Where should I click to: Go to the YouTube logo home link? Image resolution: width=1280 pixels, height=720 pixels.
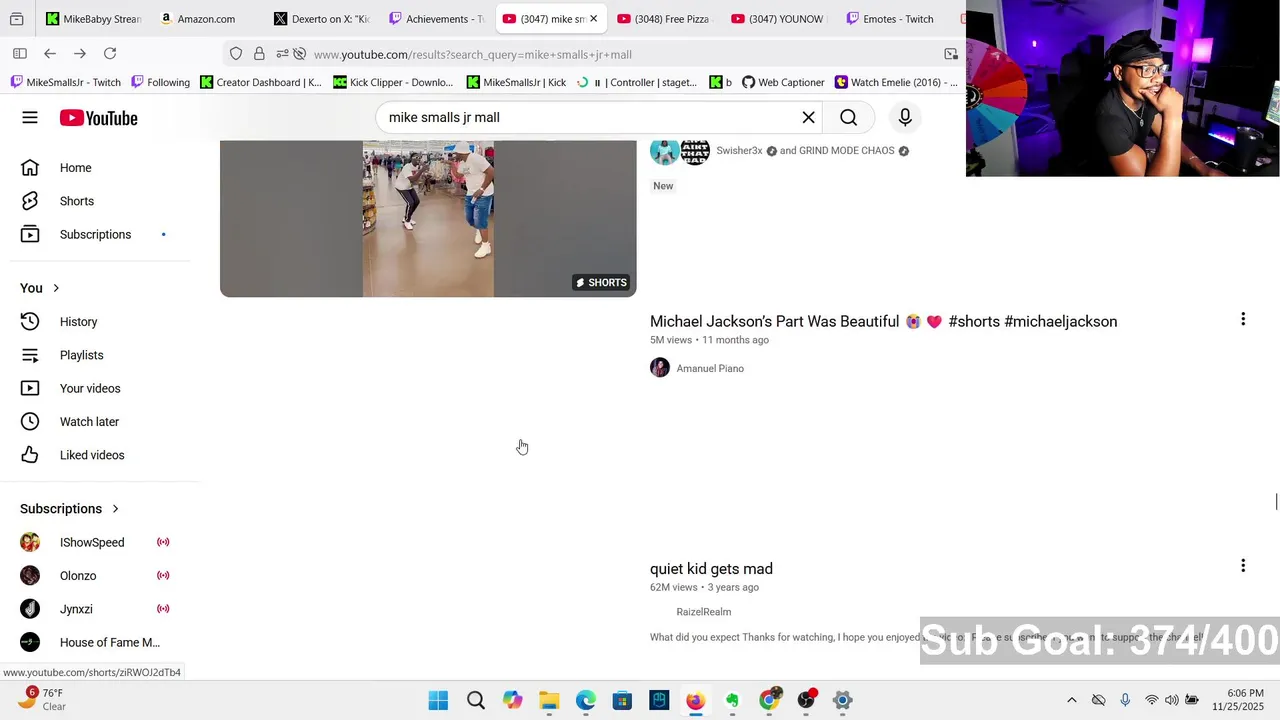[x=98, y=118]
